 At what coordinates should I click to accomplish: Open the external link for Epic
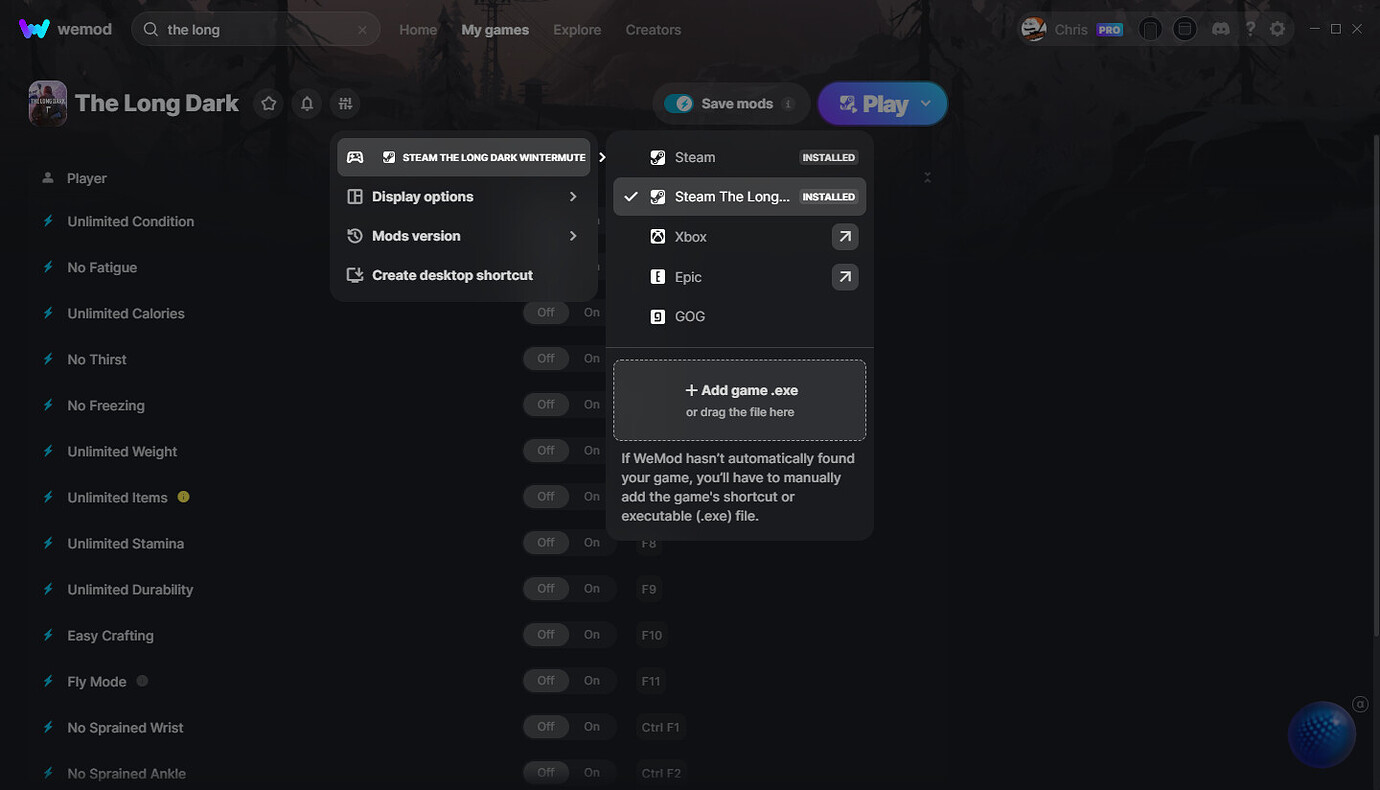(845, 277)
